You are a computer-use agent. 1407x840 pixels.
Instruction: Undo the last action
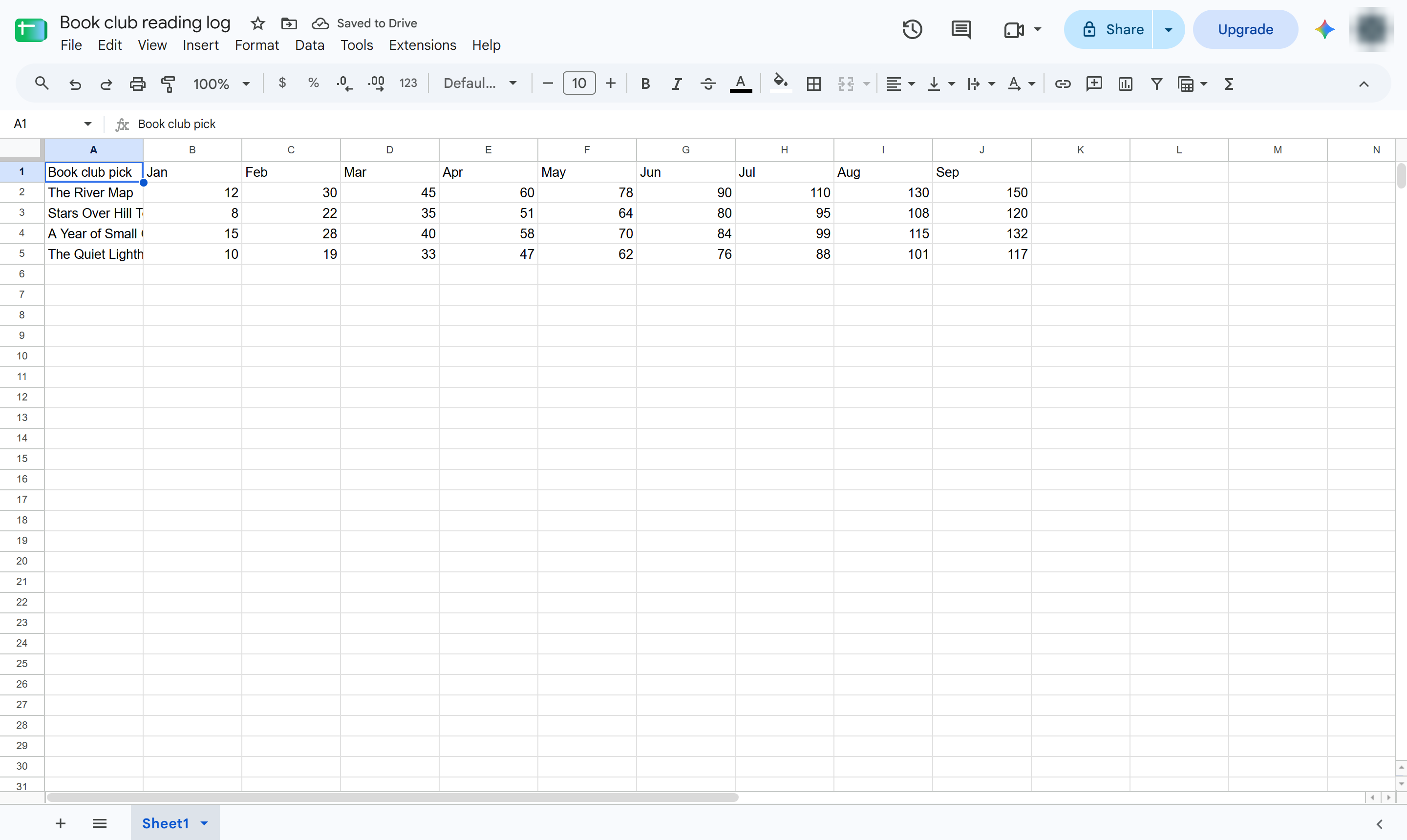[x=75, y=84]
